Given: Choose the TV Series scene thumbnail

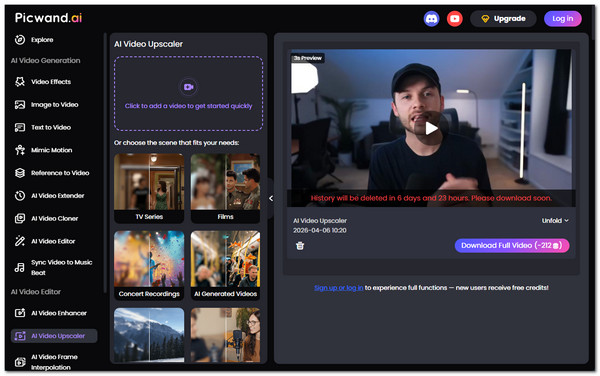Looking at the screenshot, I should click(x=149, y=188).
